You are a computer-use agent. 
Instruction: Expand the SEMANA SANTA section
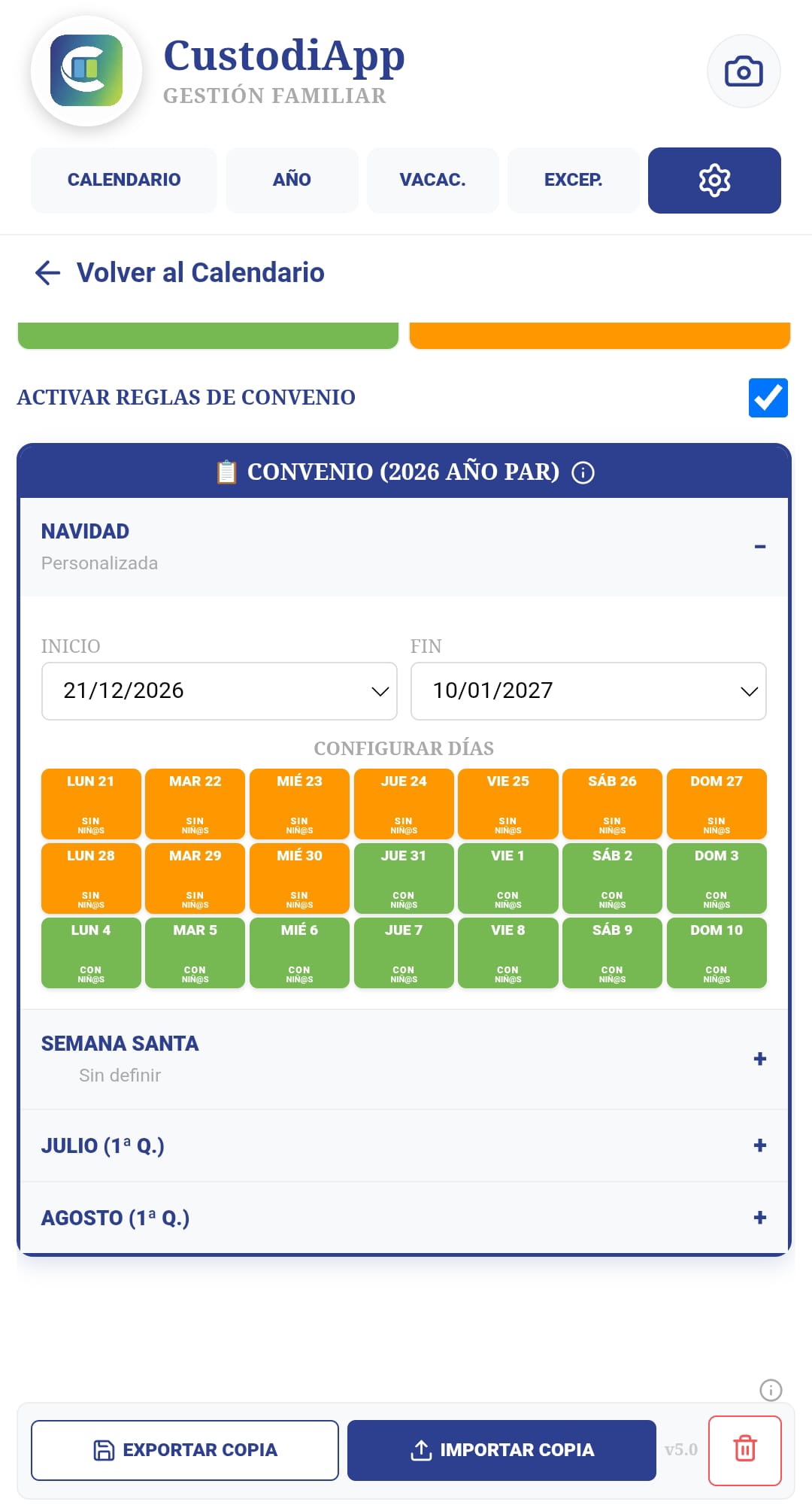(x=759, y=1058)
